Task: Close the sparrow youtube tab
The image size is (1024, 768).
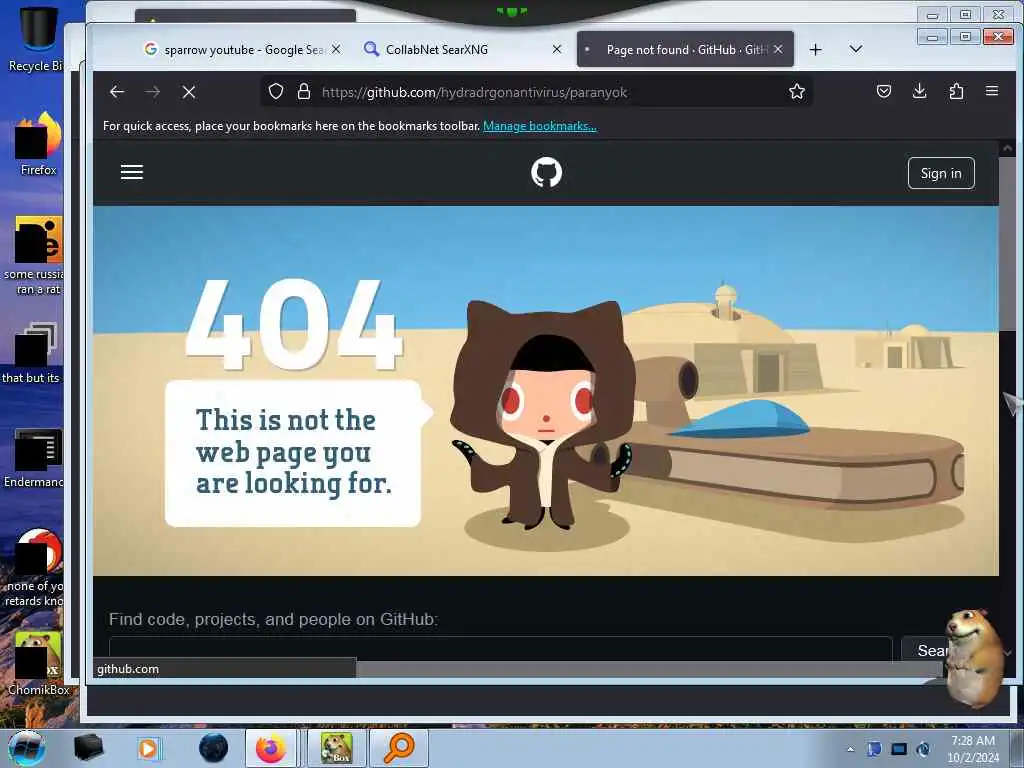Action: [x=336, y=49]
